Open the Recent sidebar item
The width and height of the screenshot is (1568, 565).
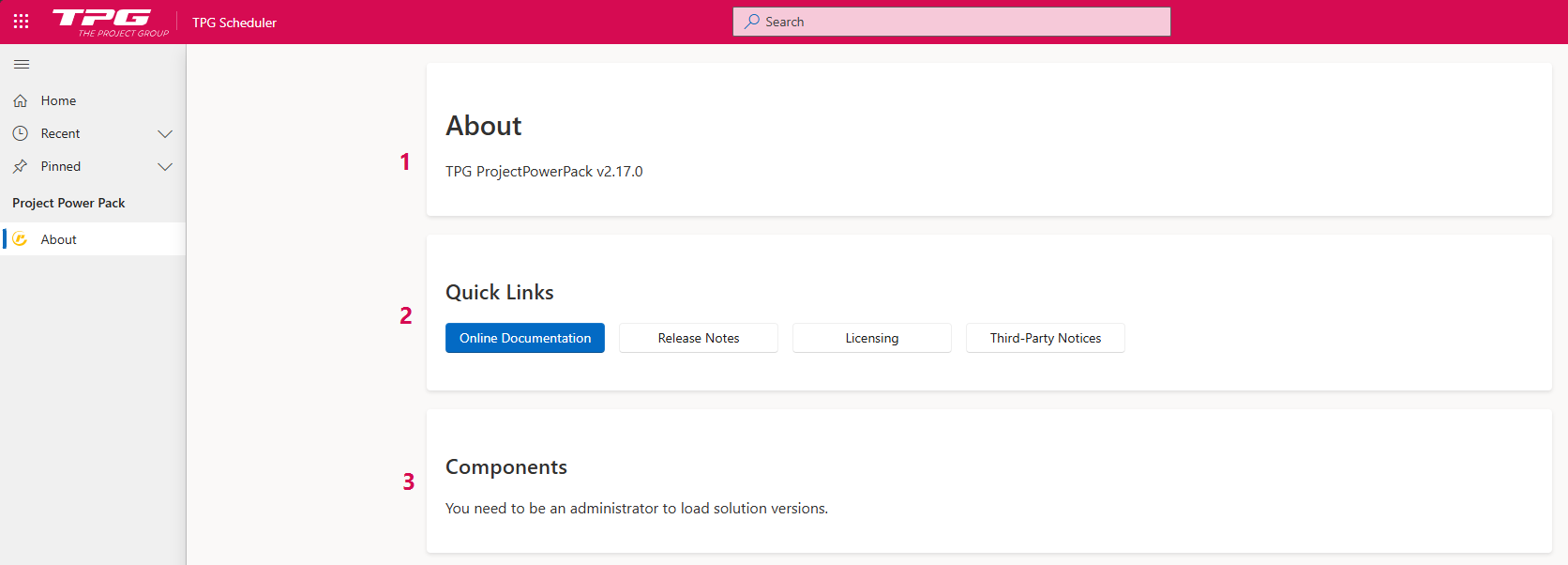93,133
